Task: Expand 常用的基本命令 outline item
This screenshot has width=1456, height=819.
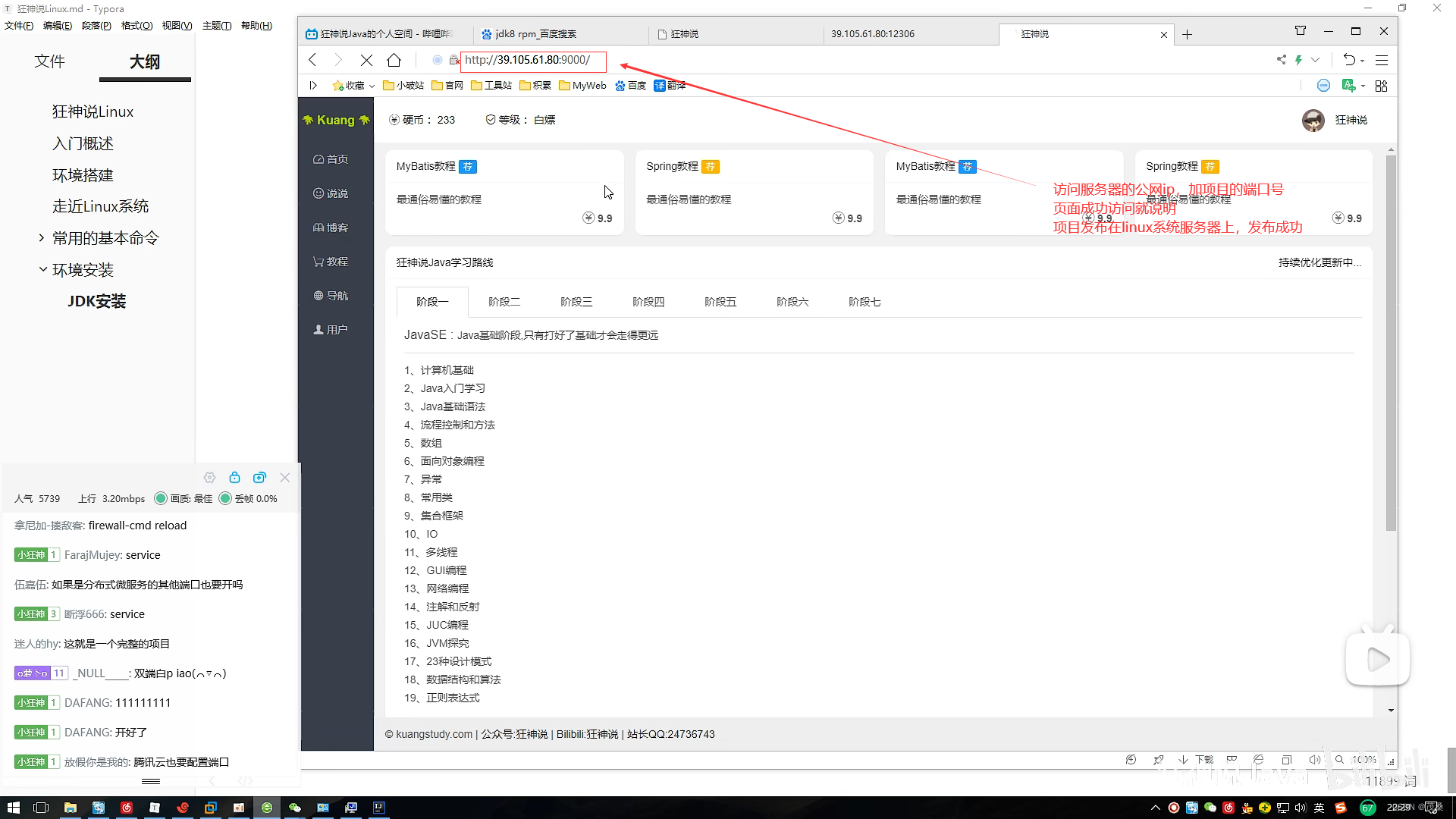Action: pos(42,238)
